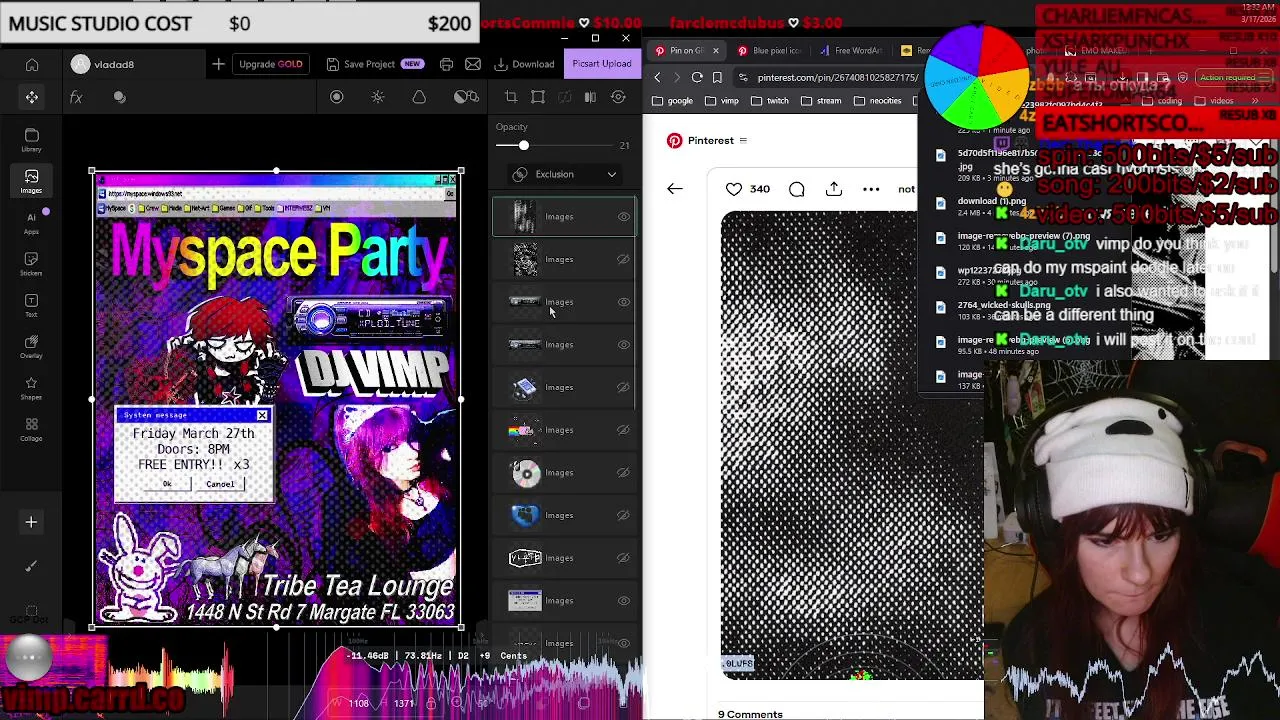Click the 9 Comments heading
1280x720 pixels.
pos(750,713)
